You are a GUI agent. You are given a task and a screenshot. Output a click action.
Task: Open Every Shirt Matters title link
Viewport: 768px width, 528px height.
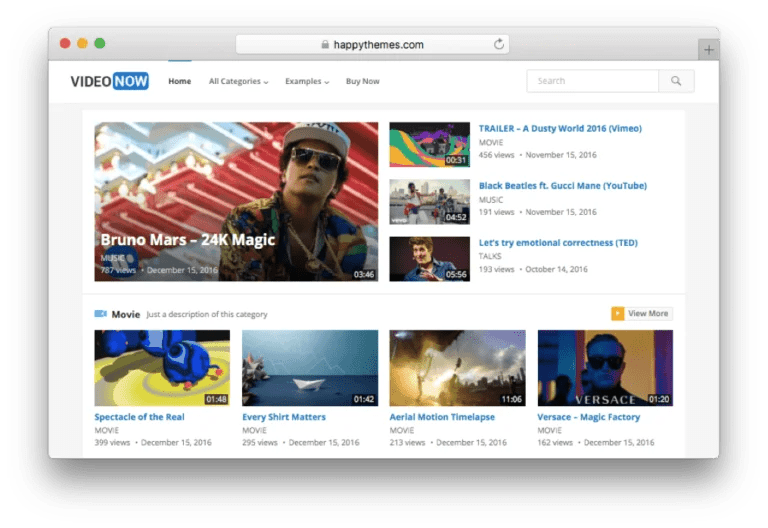[x=284, y=417]
